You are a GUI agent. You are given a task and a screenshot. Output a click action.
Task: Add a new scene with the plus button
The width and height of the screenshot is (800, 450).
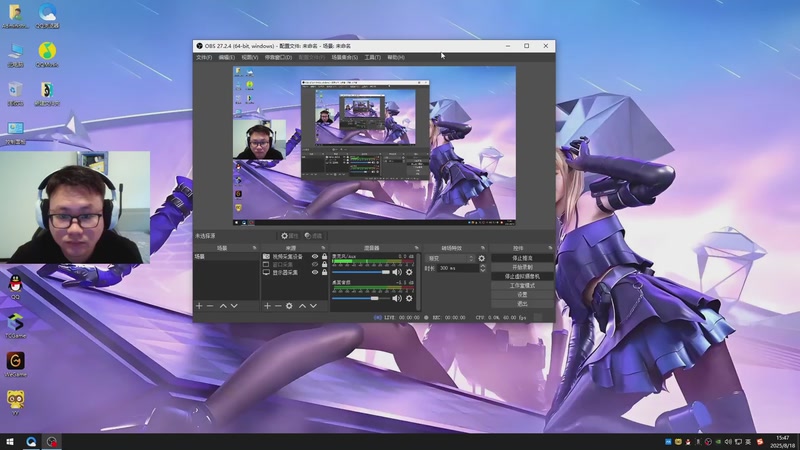pos(199,306)
